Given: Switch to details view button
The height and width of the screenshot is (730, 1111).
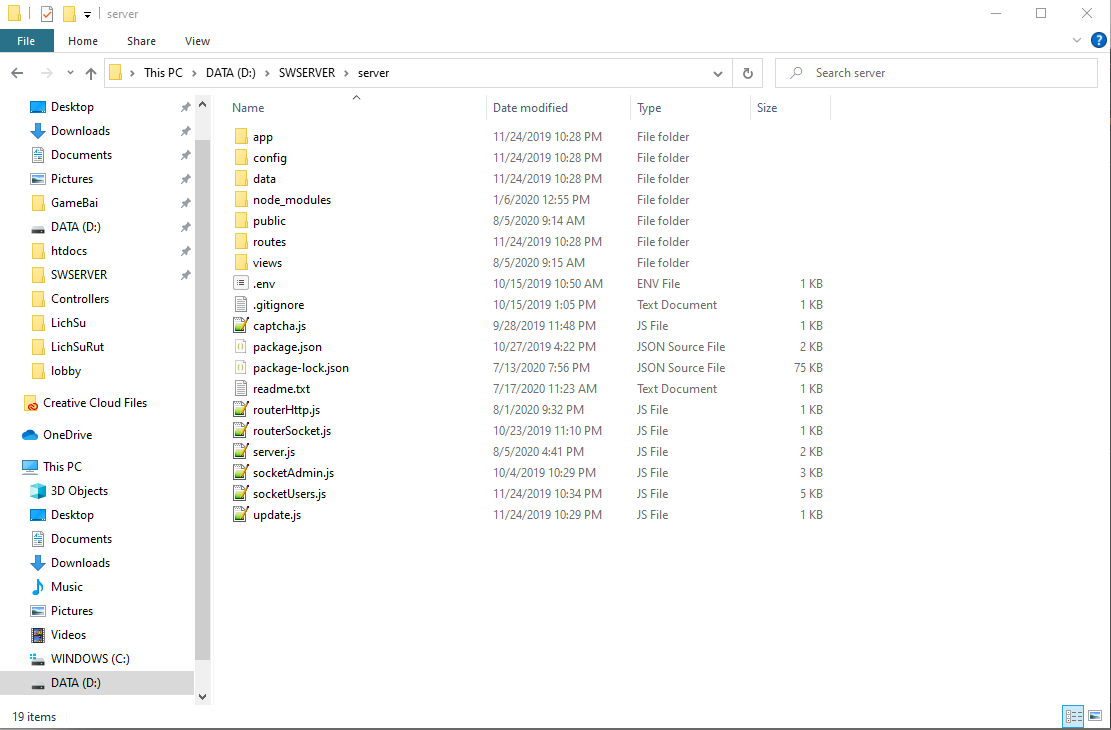Looking at the screenshot, I should coord(1073,716).
